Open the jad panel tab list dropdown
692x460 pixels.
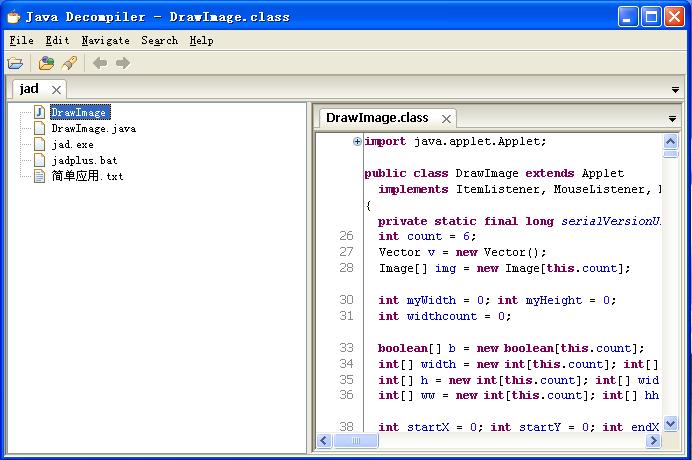point(676,90)
